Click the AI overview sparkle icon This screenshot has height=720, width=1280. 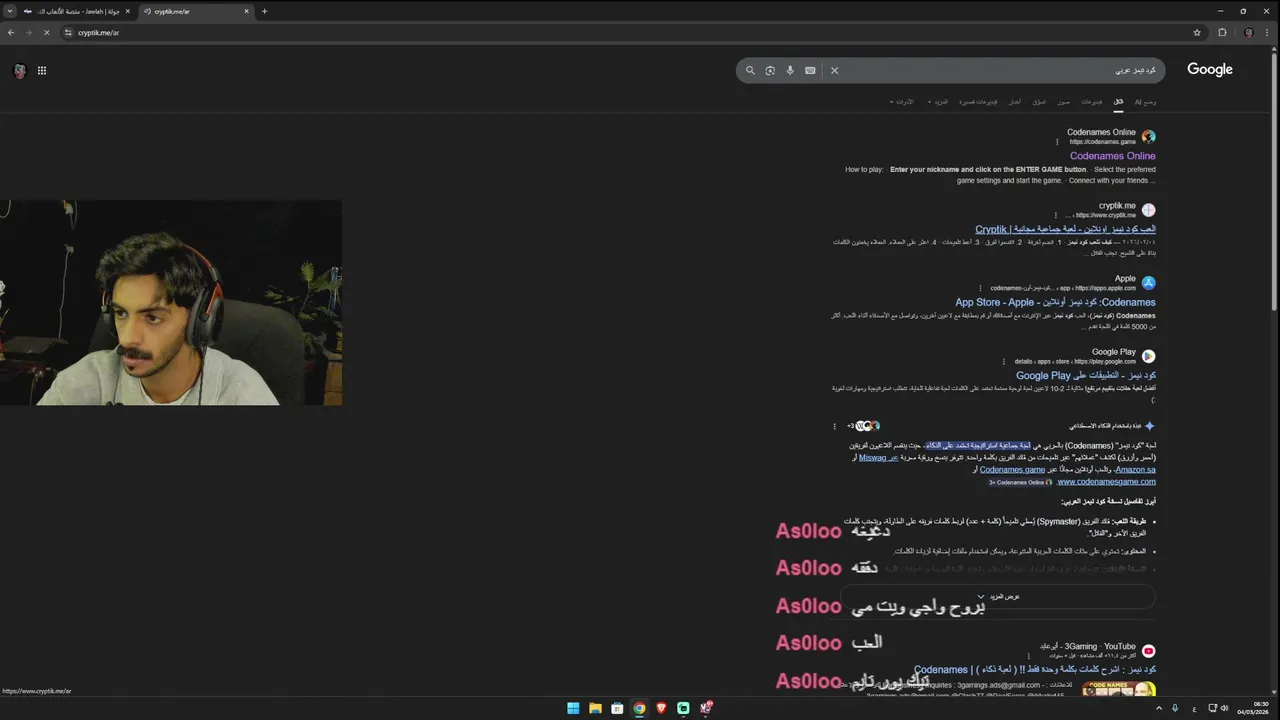(x=1149, y=426)
